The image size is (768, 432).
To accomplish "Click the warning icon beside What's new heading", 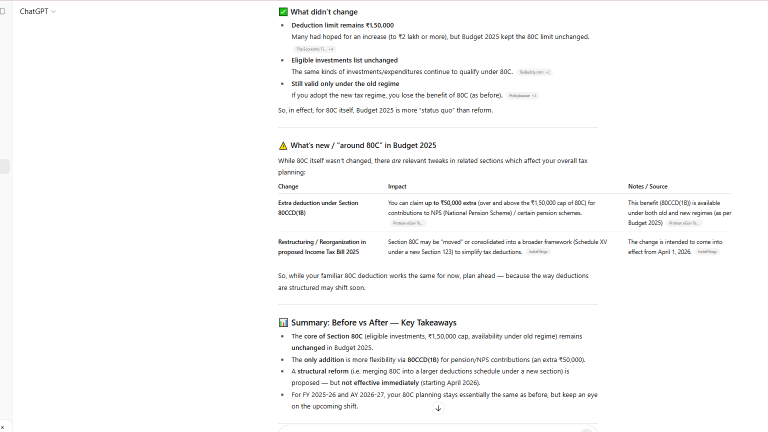I will point(283,145).
